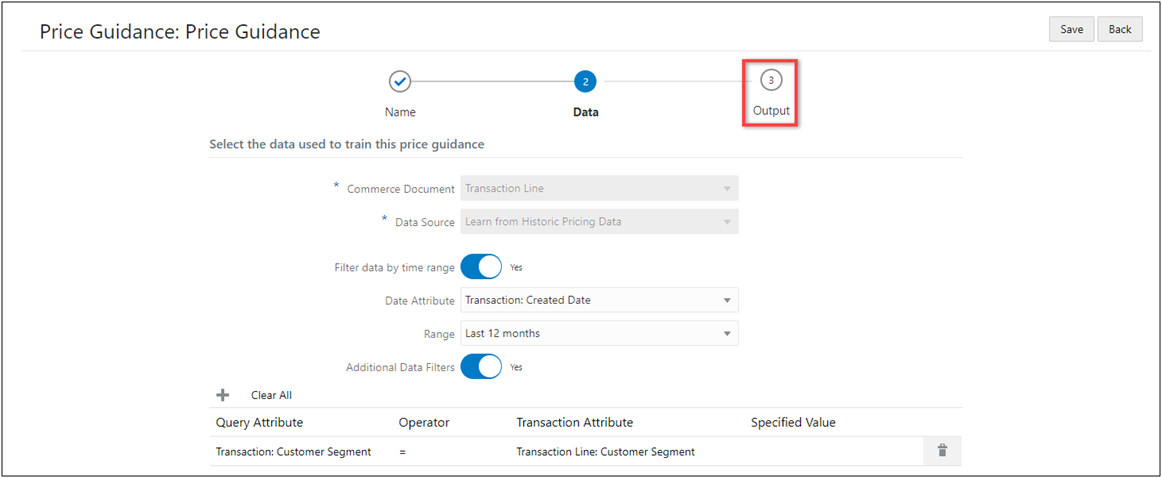Click the equals operator cell
1162x478 pixels.
(402, 452)
